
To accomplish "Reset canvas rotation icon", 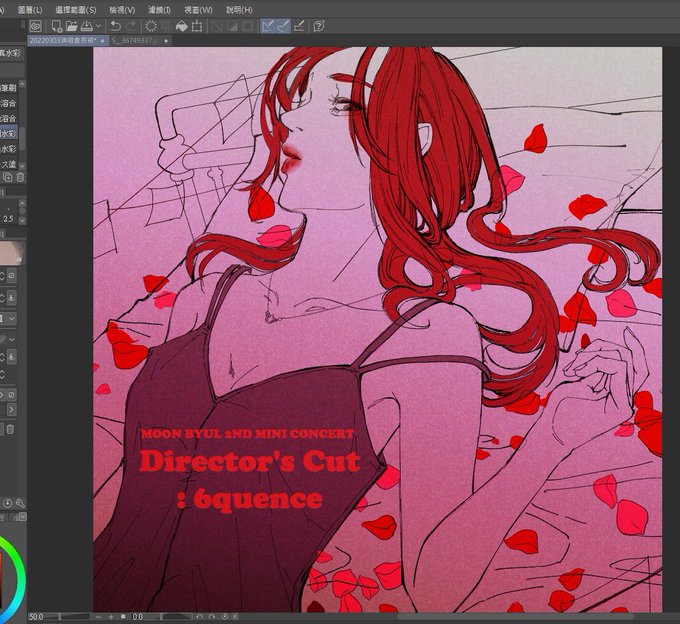I will pyautogui.click(x=224, y=616).
